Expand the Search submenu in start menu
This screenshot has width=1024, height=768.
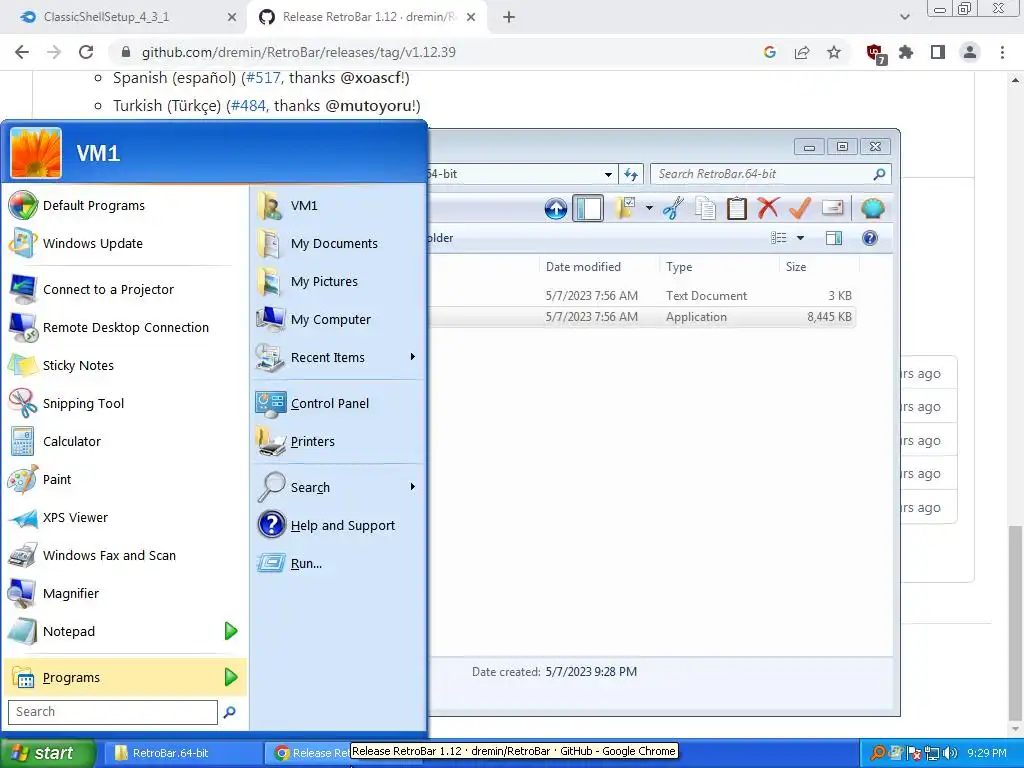tap(338, 487)
